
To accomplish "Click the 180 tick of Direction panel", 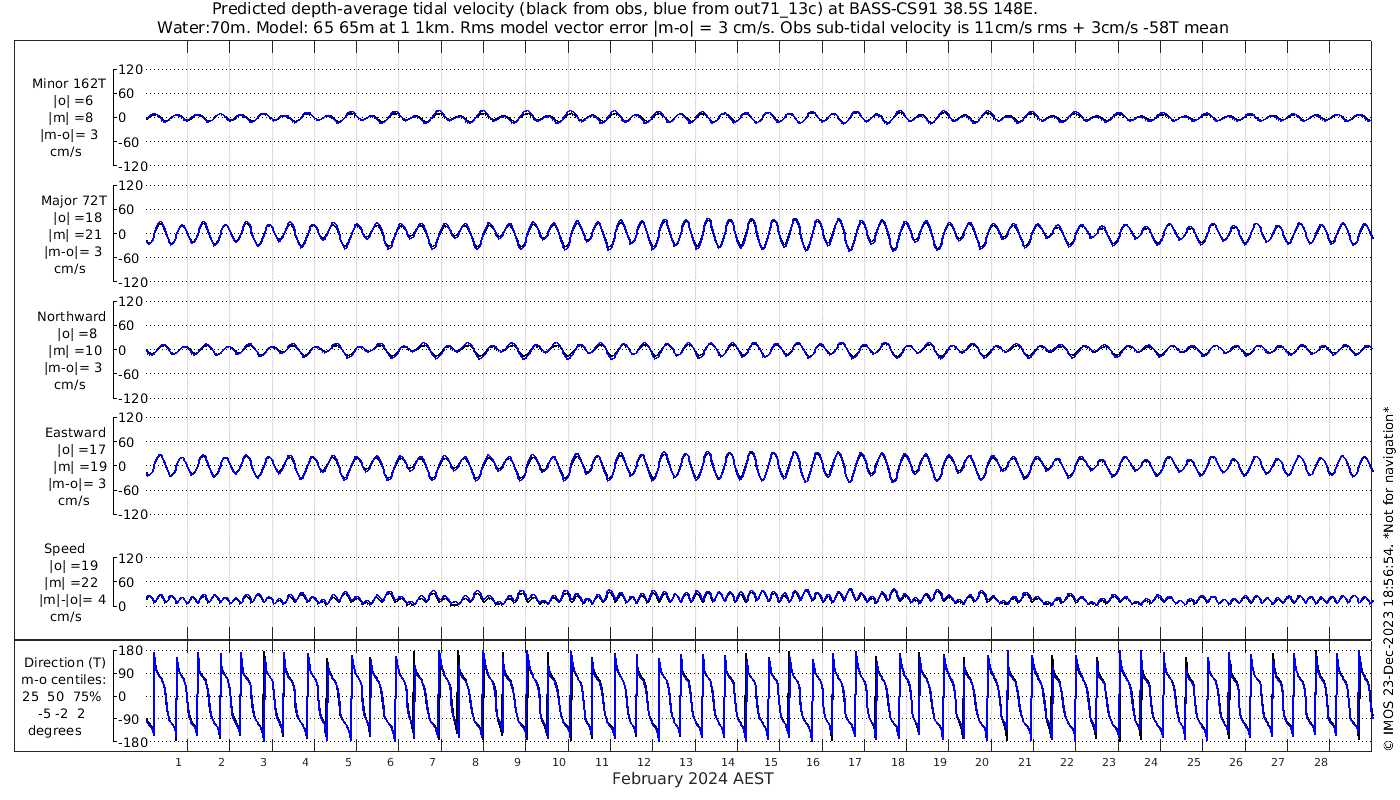I will pyautogui.click(x=130, y=650).
